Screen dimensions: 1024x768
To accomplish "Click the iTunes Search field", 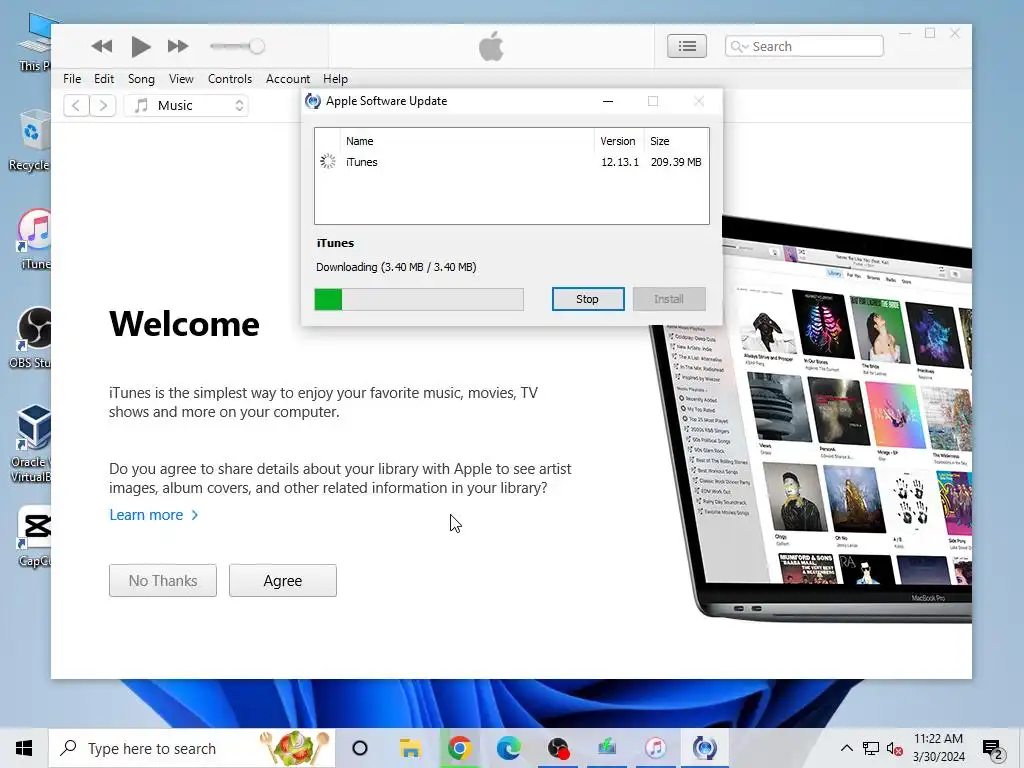I will pos(804,46).
